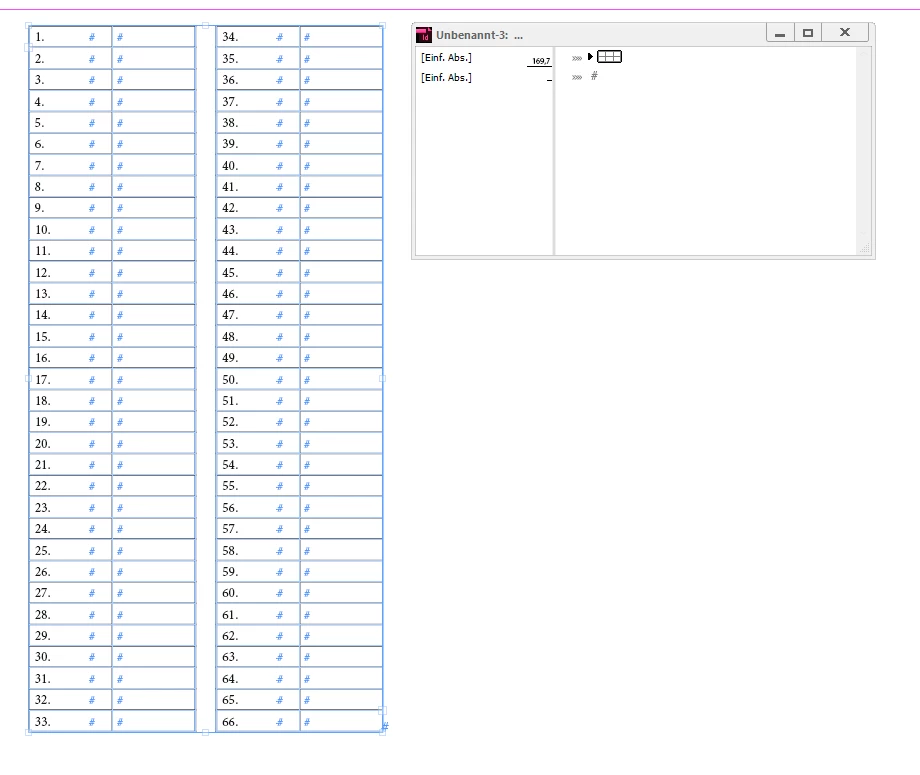Click table cell numbered 64.

[x=258, y=678]
